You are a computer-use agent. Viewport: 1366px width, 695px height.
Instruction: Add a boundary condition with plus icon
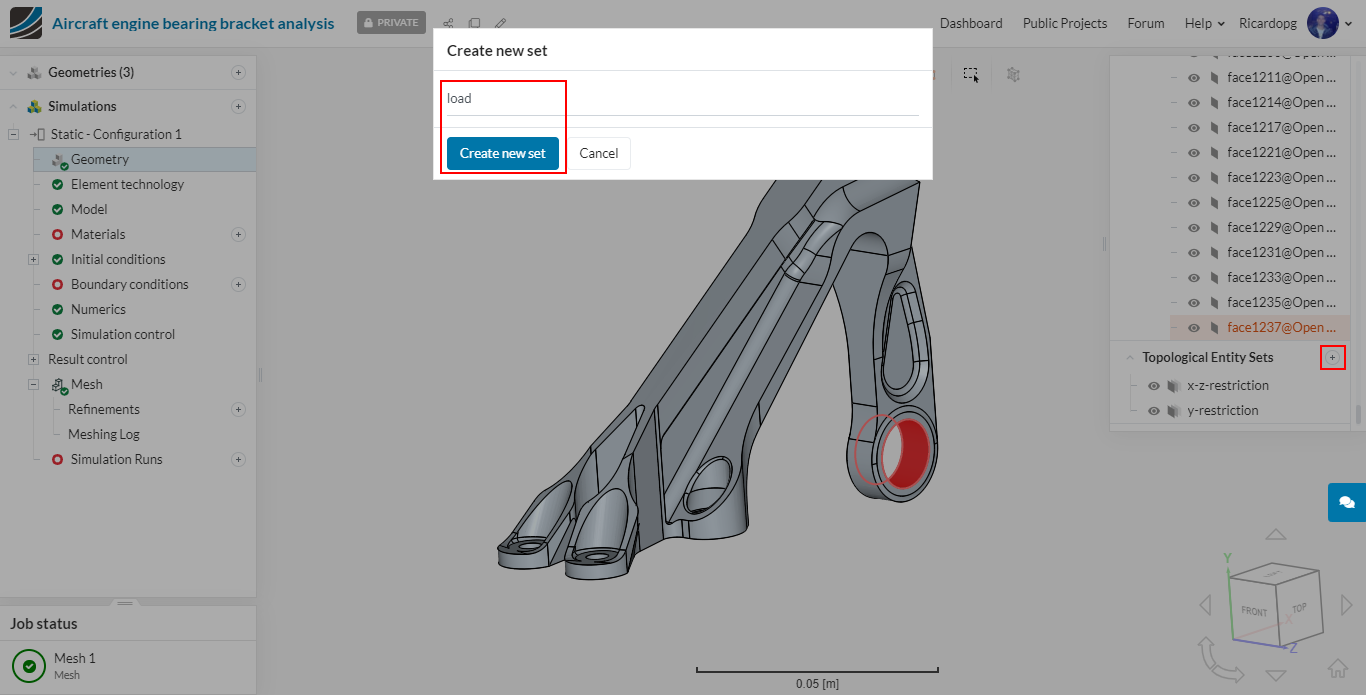pos(238,284)
